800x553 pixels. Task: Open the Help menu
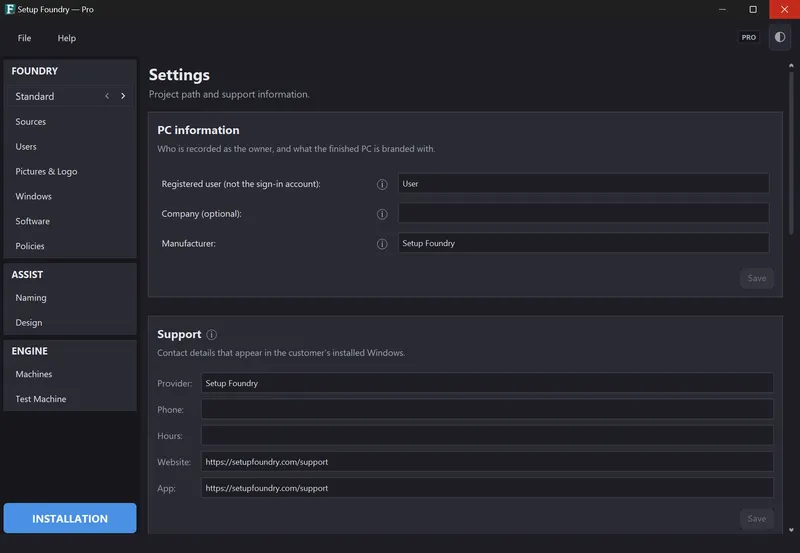click(x=66, y=38)
